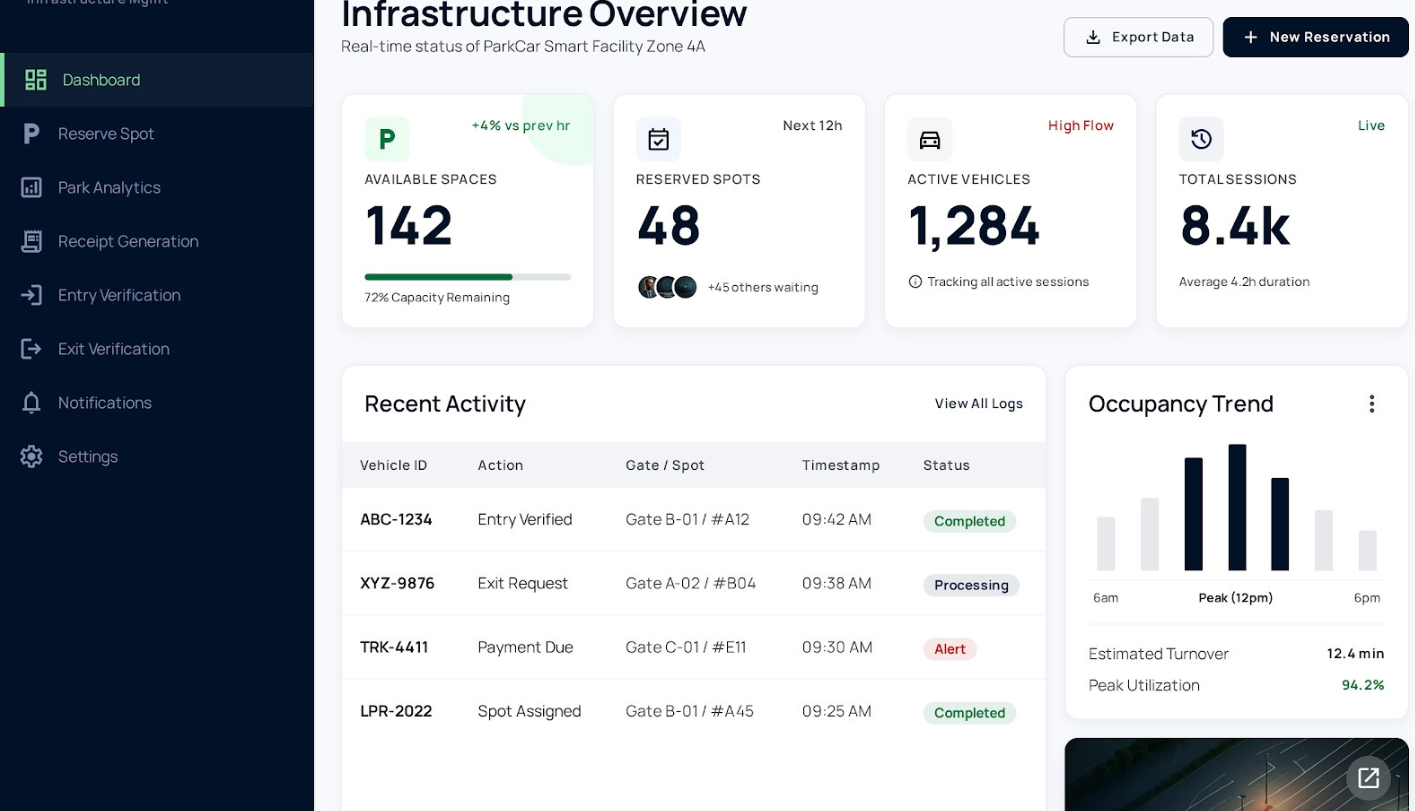1415x811 pixels.
Task: Click the Active Vehicles car icon
Action: coord(930,139)
